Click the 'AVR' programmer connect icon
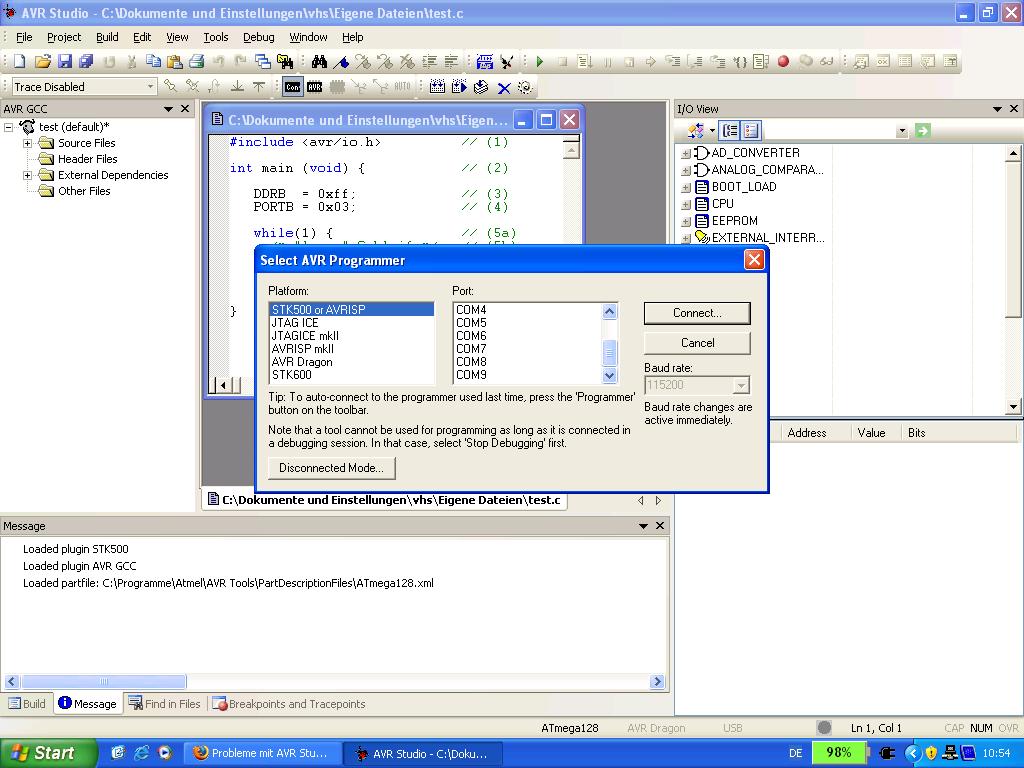1024x768 pixels. (x=315, y=87)
